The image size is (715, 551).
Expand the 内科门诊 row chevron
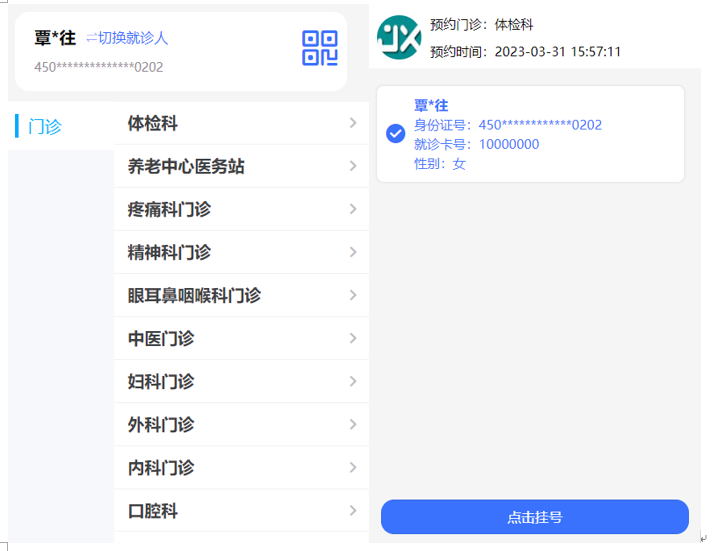[x=353, y=468]
